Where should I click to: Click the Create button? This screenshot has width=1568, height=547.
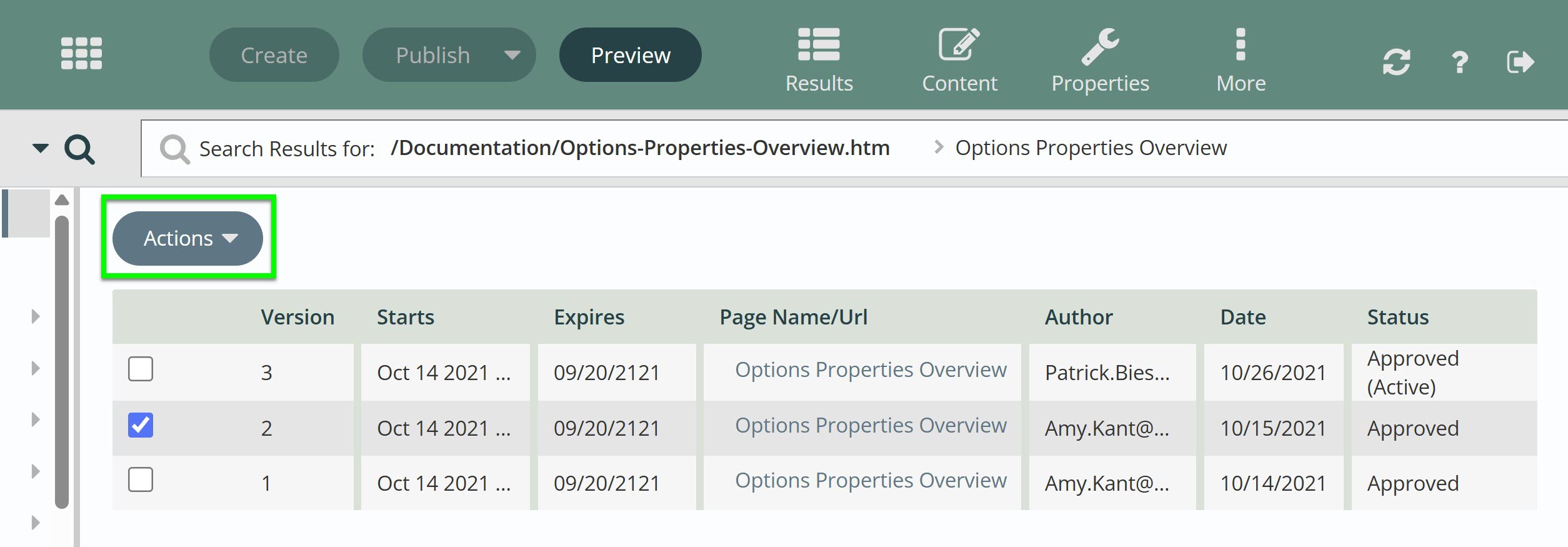(274, 55)
